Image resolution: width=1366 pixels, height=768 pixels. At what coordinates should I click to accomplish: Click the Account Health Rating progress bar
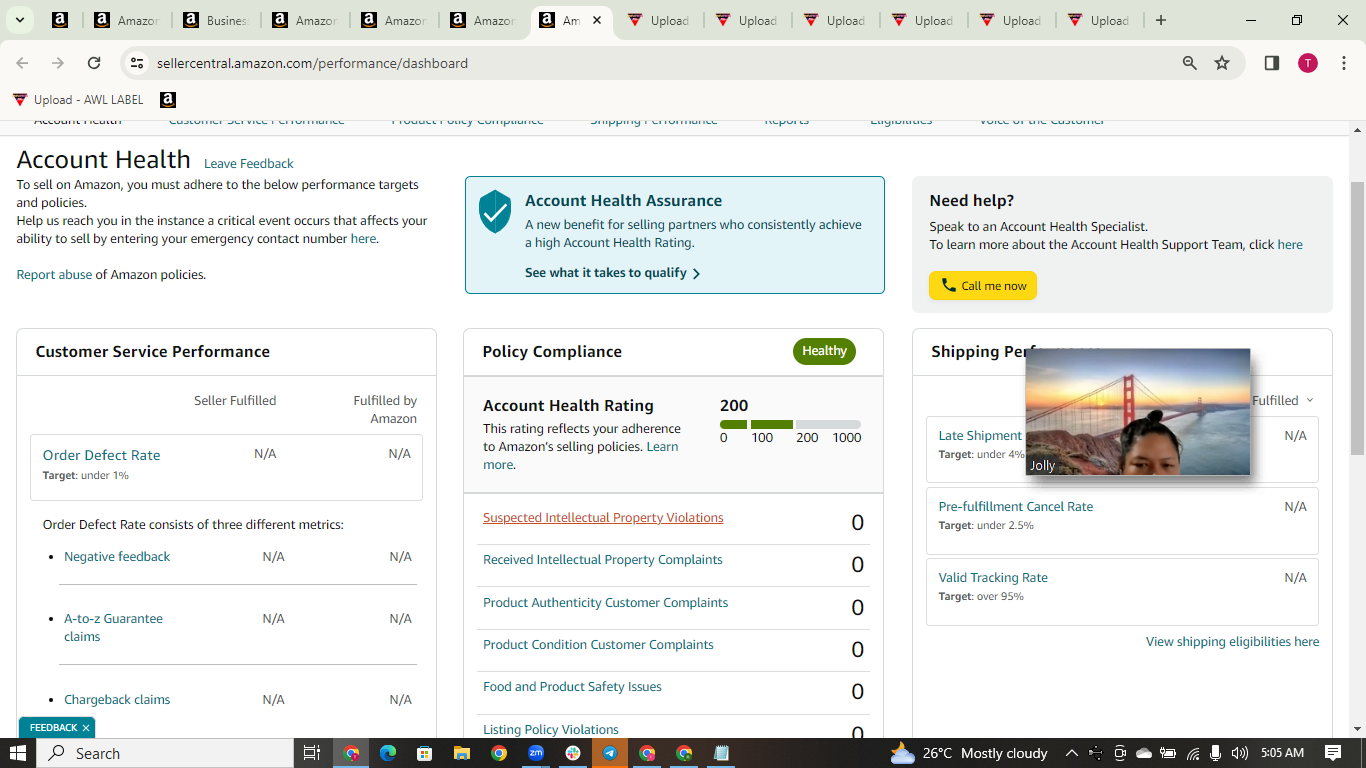(790, 425)
